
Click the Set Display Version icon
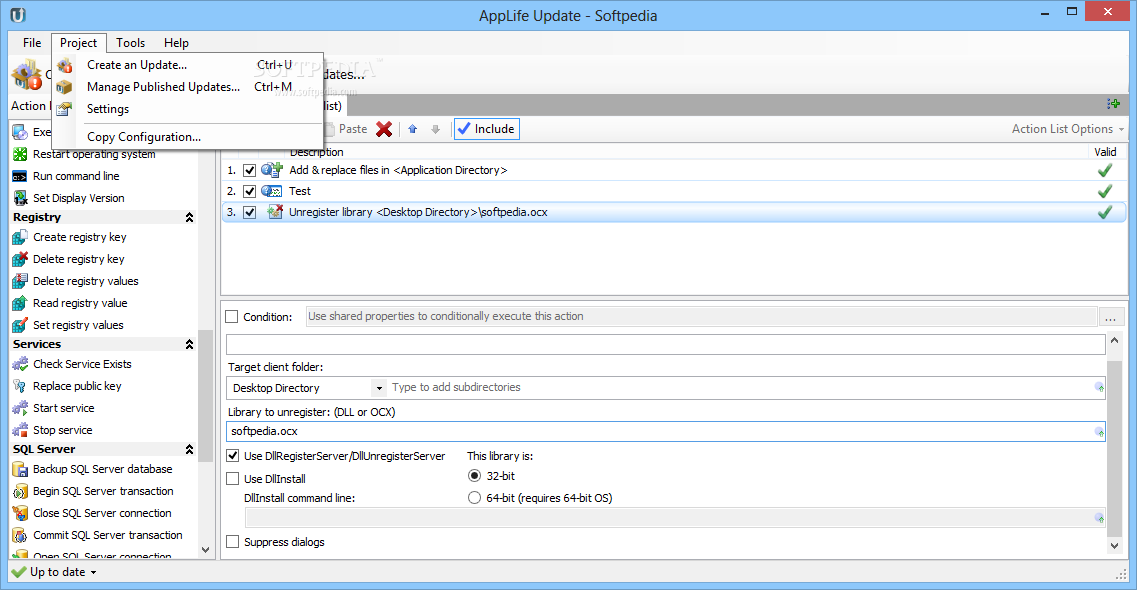(x=20, y=198)
